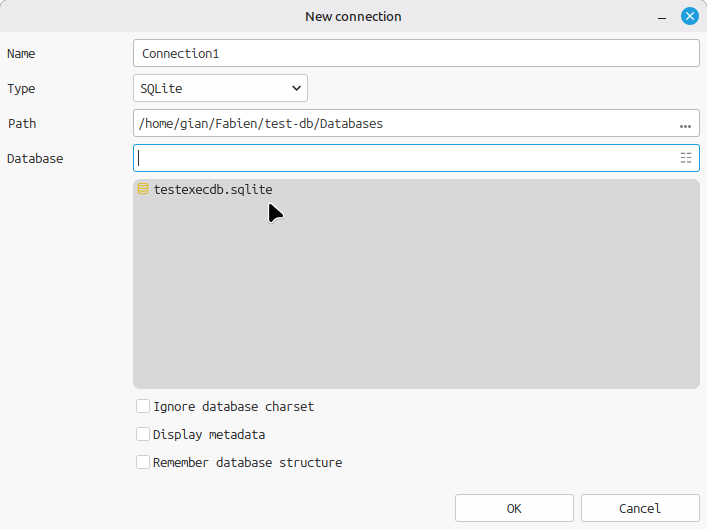Click the empty Database input box
The height and width of the screenshot is (529, 707).
400,158
